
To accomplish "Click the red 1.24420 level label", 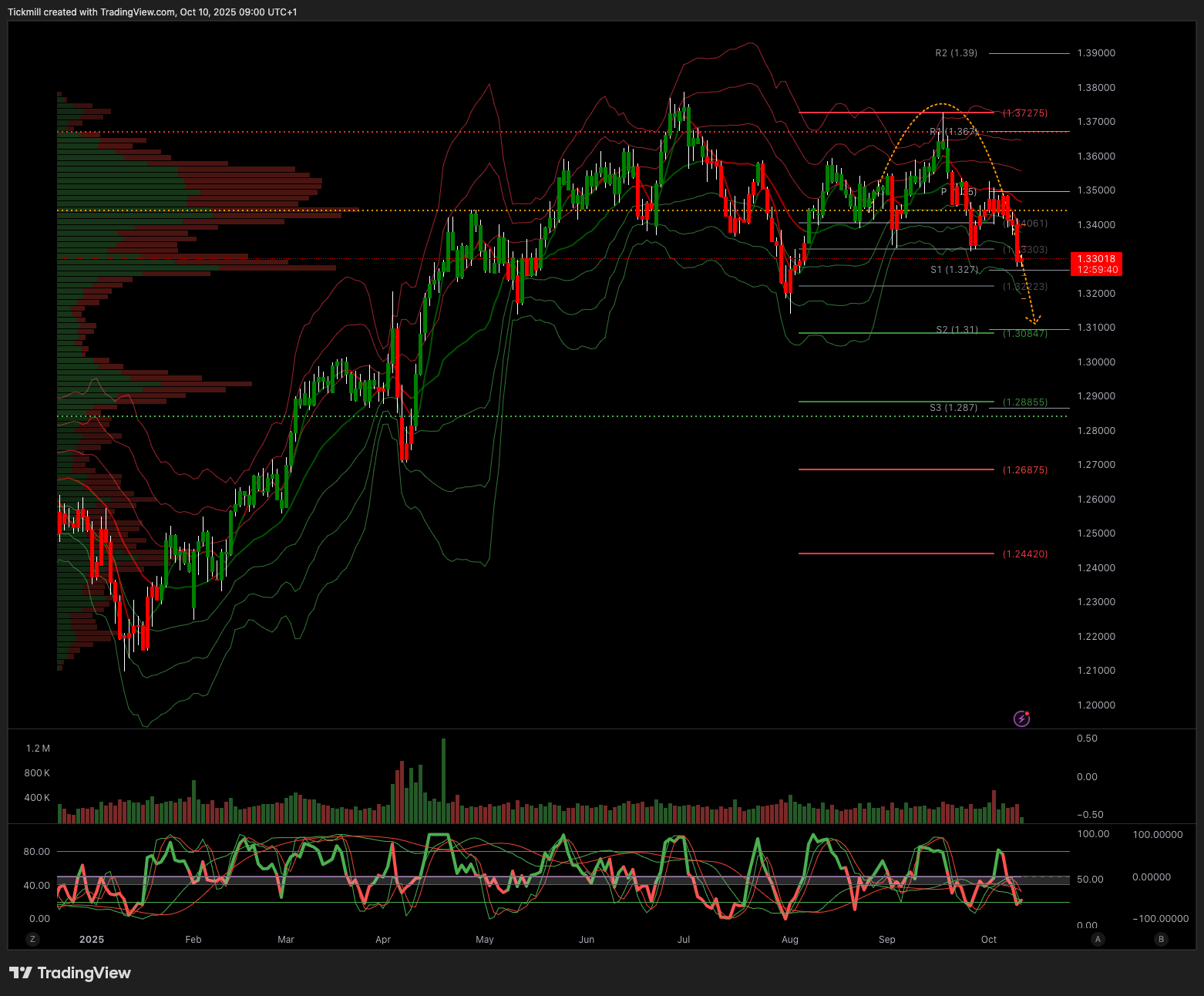I will 1025,554.
